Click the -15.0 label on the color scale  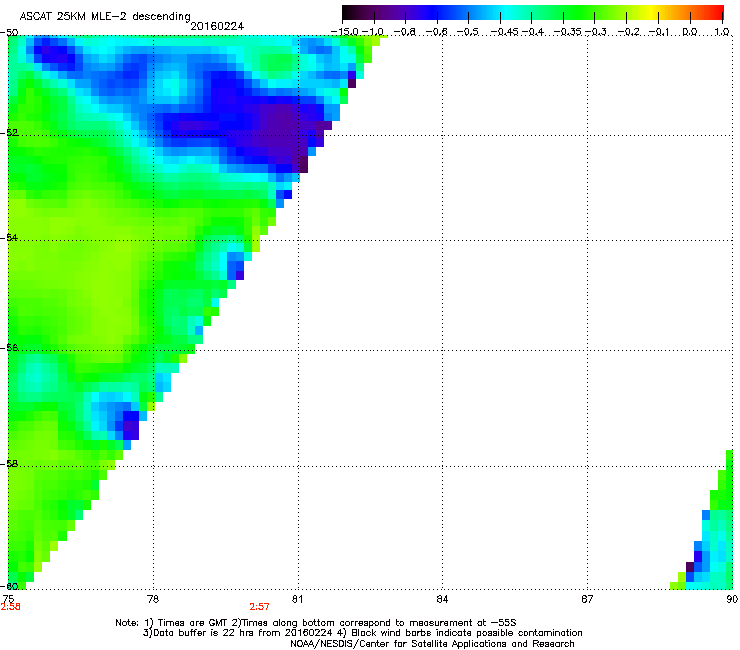(345, 32)
